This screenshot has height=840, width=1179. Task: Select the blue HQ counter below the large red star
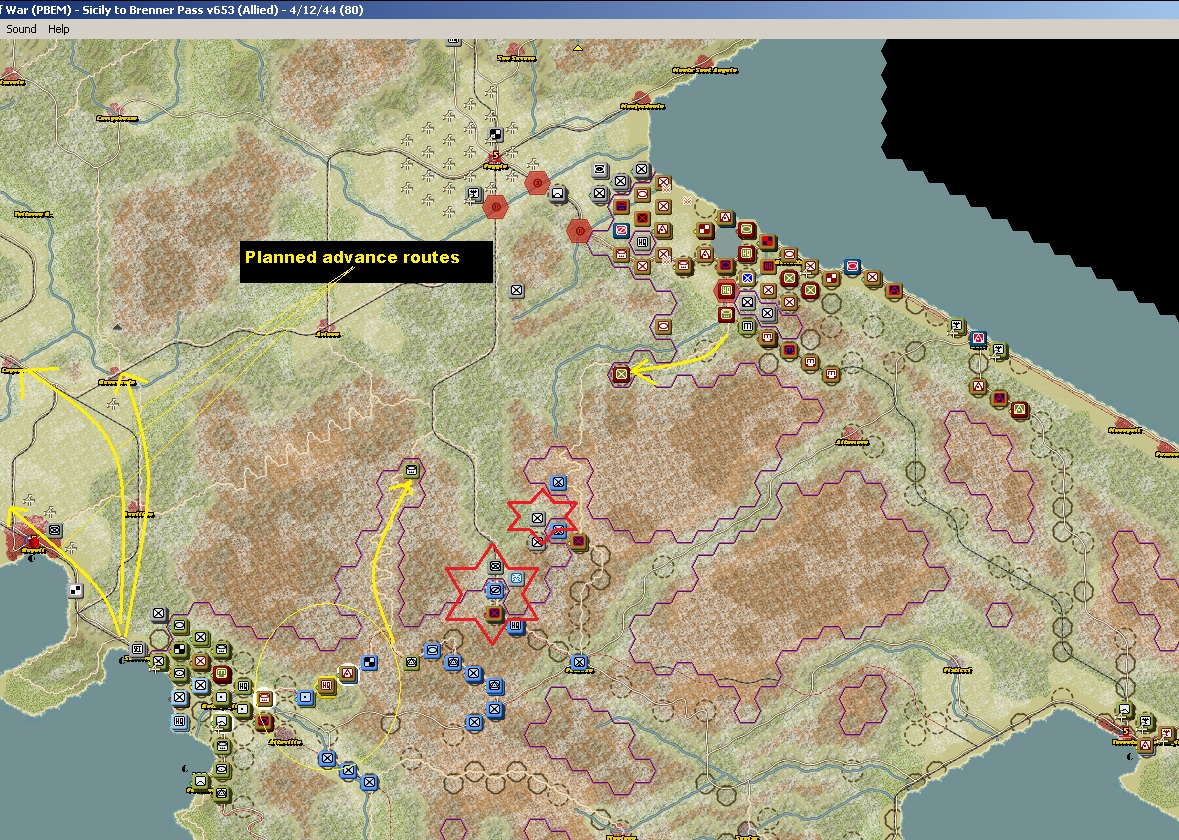tap(516, 625)
